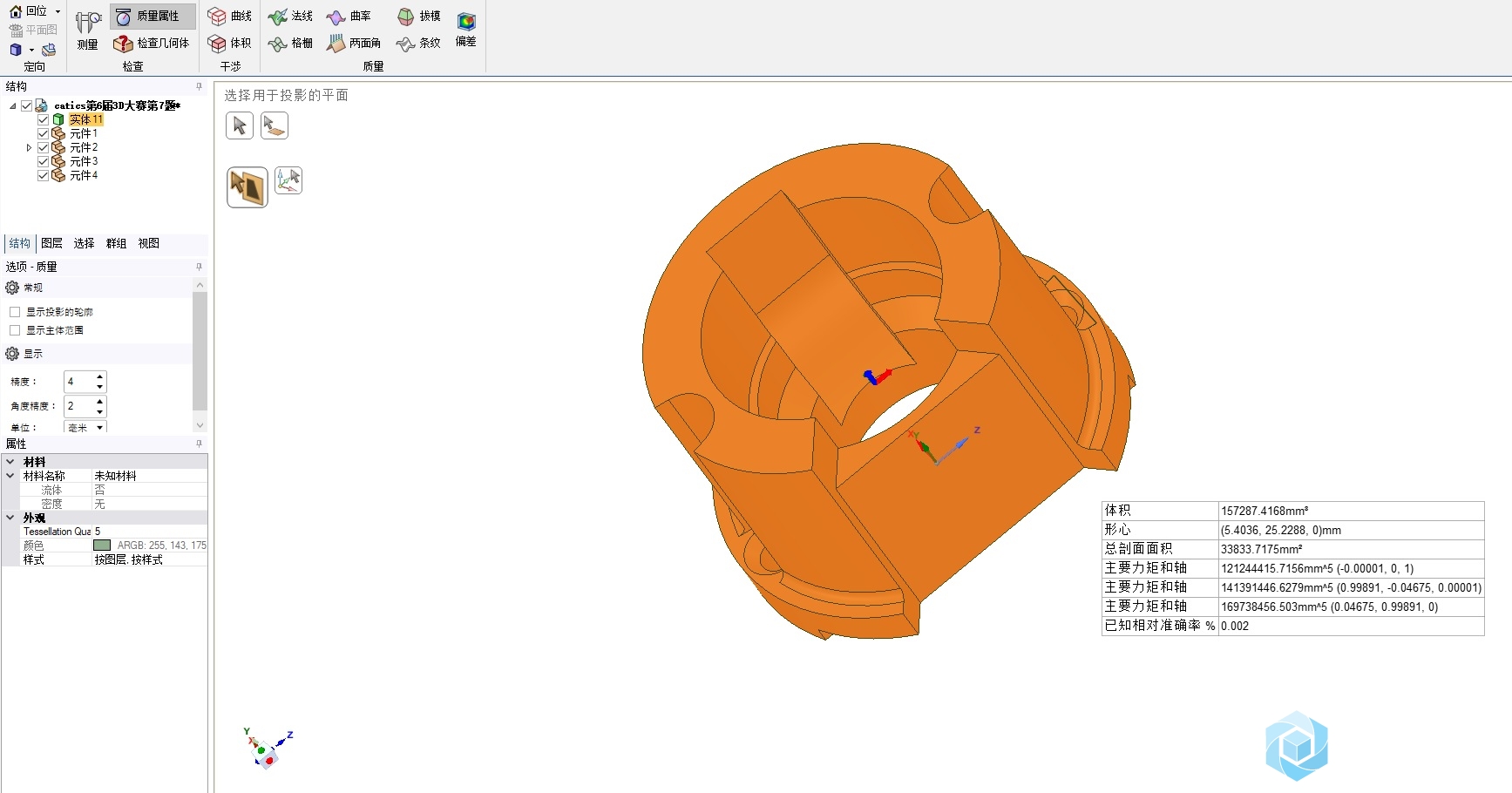Select 元件1 in the structure tree
Image resolution: width=1512 pixels, height=793 pixels.
84,134
